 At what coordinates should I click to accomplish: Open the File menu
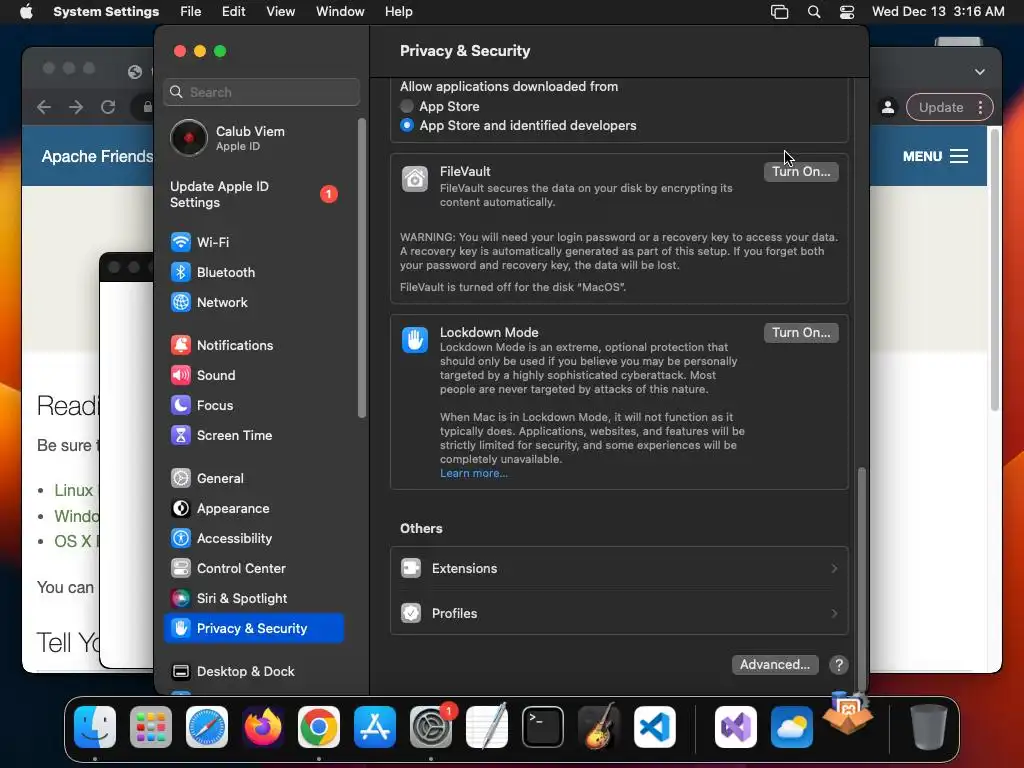click(x=191, y=12)
